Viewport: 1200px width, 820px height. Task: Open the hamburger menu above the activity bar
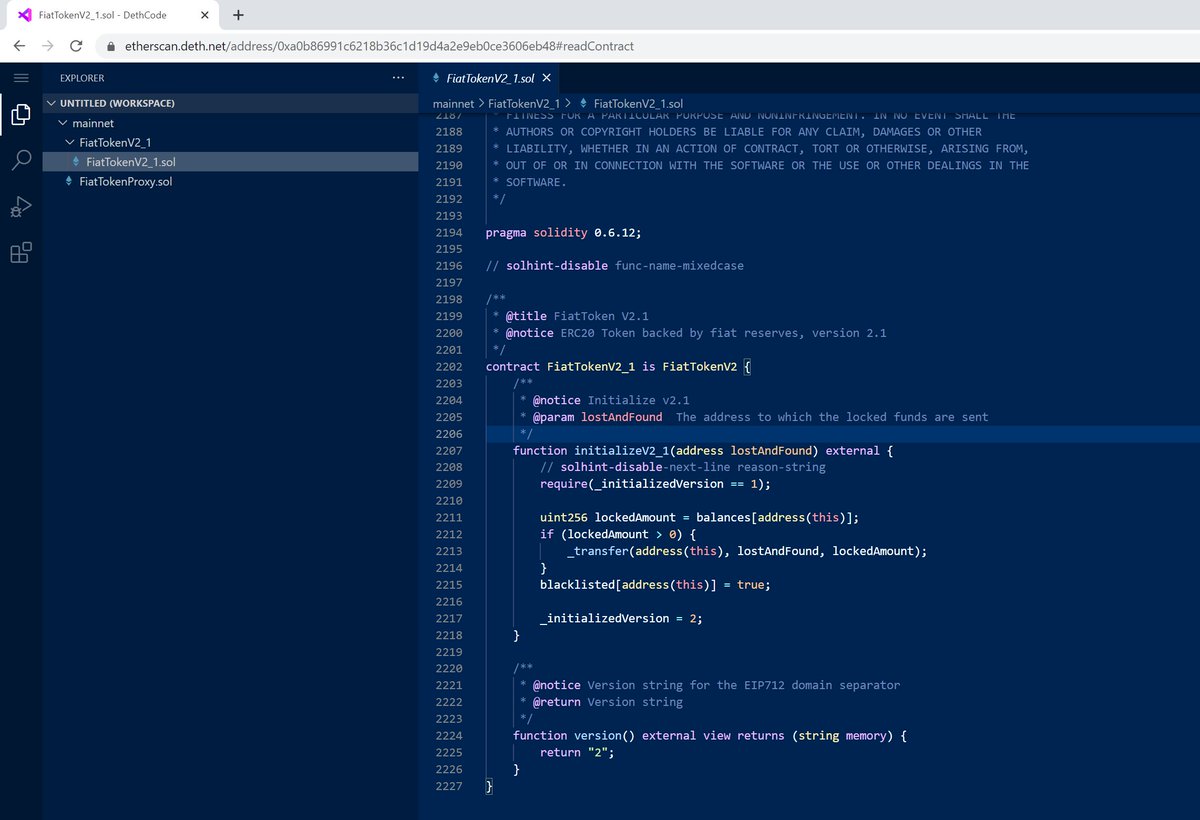click(20, 77)
